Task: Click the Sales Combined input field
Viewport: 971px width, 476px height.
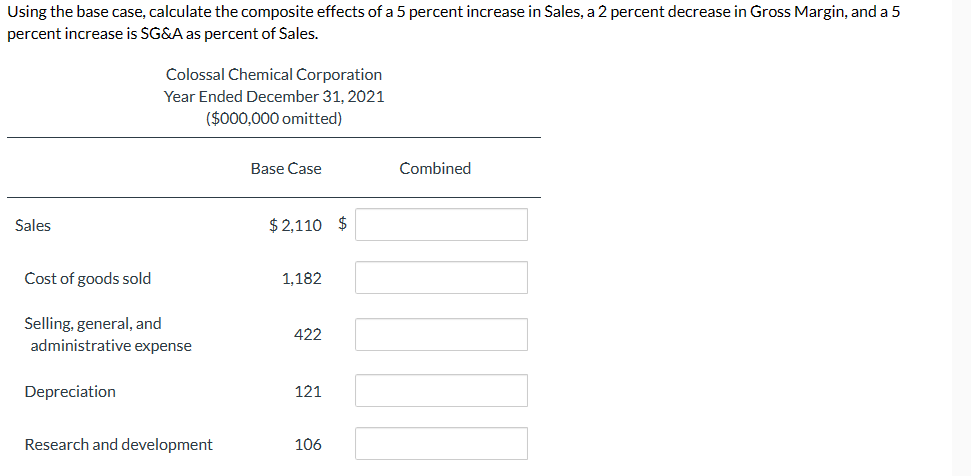Action: coord(441,225)
